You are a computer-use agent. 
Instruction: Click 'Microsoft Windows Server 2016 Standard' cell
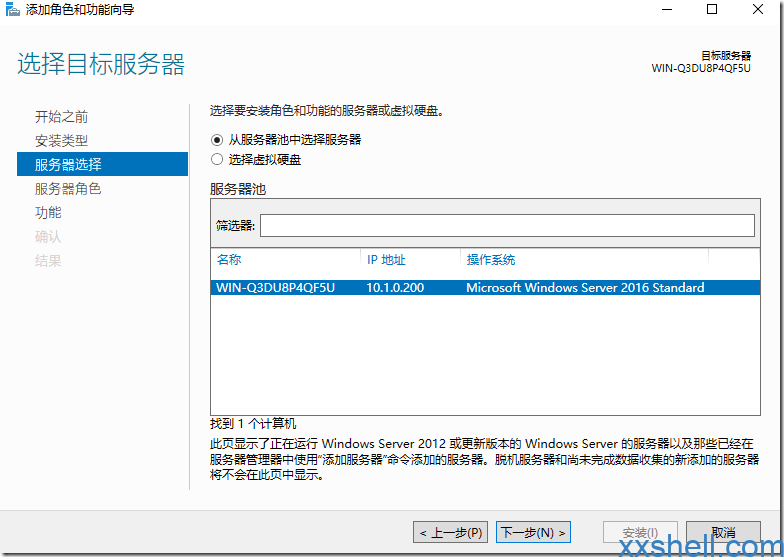tap(585, 288)
